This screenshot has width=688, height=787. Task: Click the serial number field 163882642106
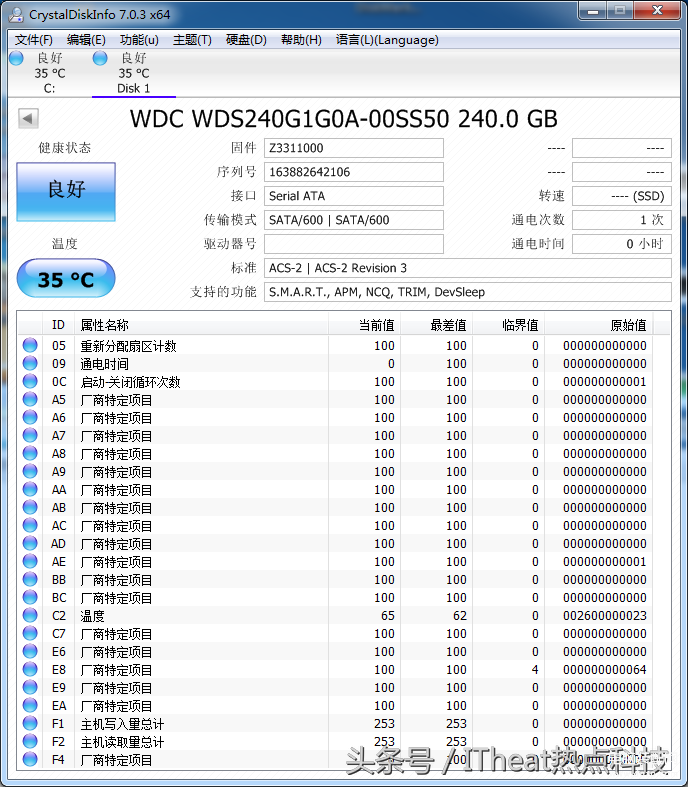(x=354, y=172)
